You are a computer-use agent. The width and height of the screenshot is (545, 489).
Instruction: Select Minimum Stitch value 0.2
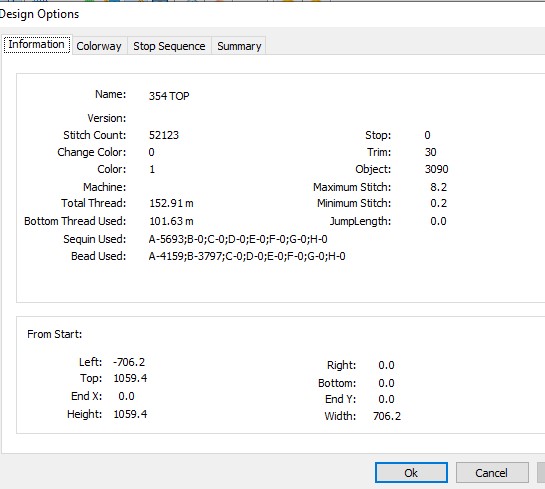438,203
